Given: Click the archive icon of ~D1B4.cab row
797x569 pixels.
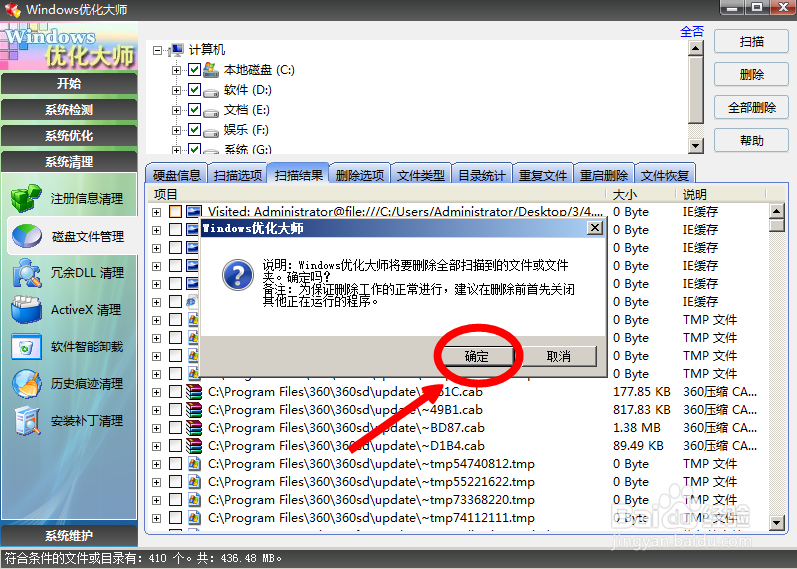Looking at the screenshot, I should [x=194, y=446].
